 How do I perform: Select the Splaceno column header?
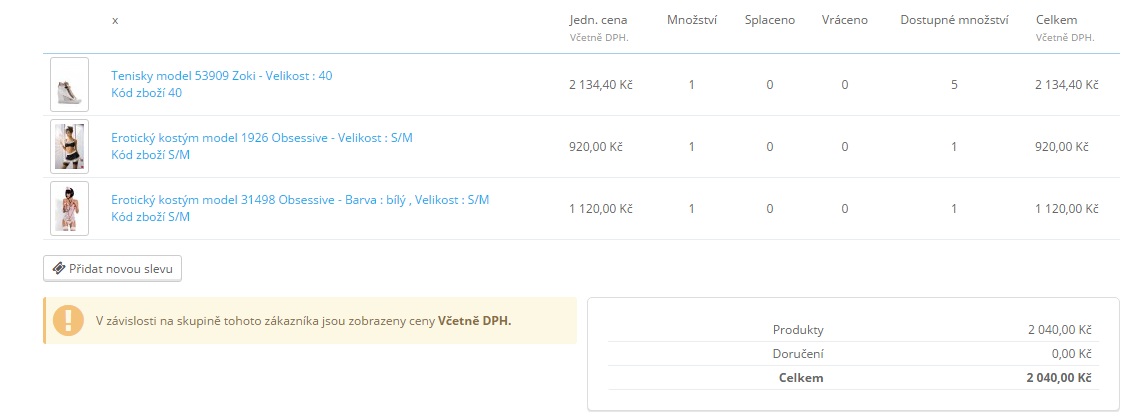coord(770,20)
